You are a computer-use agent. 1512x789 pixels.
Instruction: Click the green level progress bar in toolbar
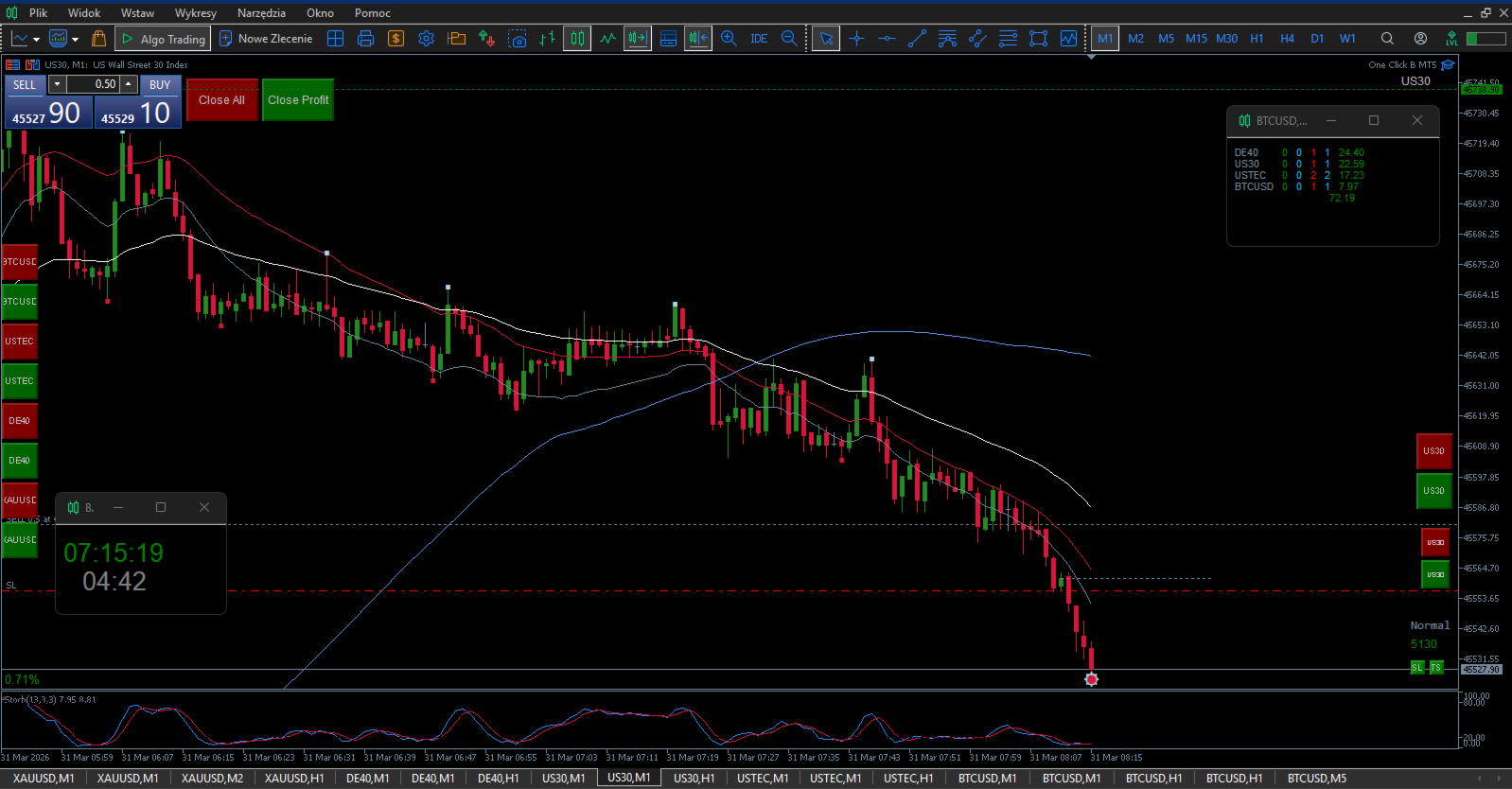pyautogui.click(x=1486, y=39)
